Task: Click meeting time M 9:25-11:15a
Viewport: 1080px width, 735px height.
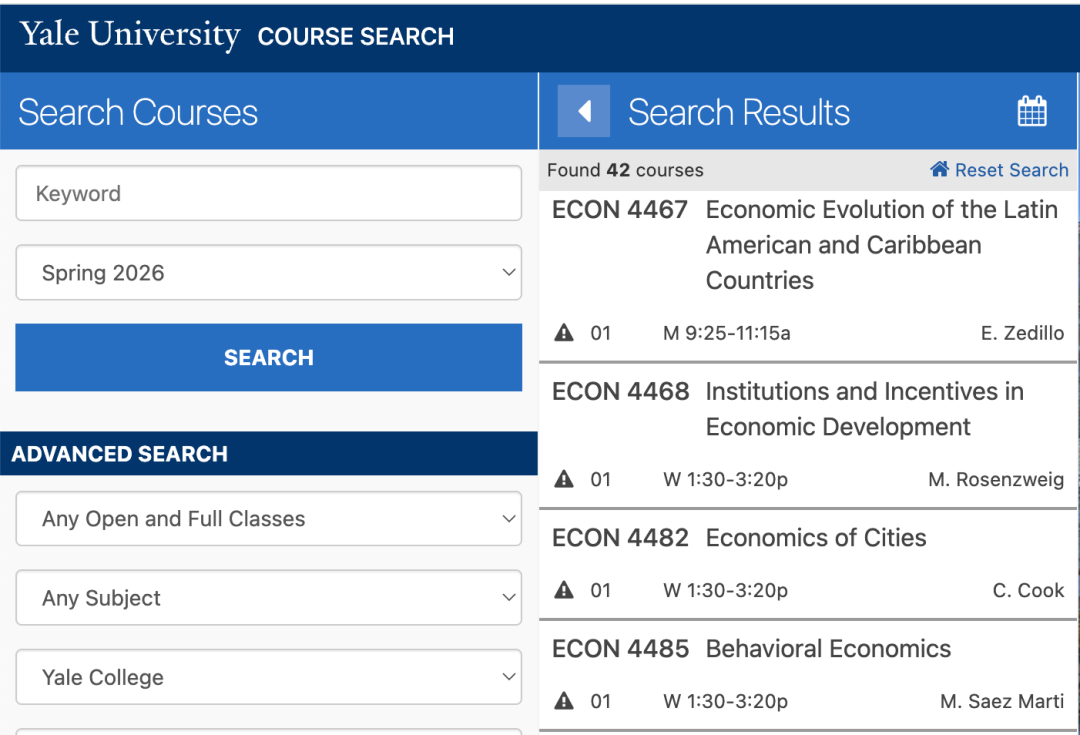Action: [x=727, y=333]
